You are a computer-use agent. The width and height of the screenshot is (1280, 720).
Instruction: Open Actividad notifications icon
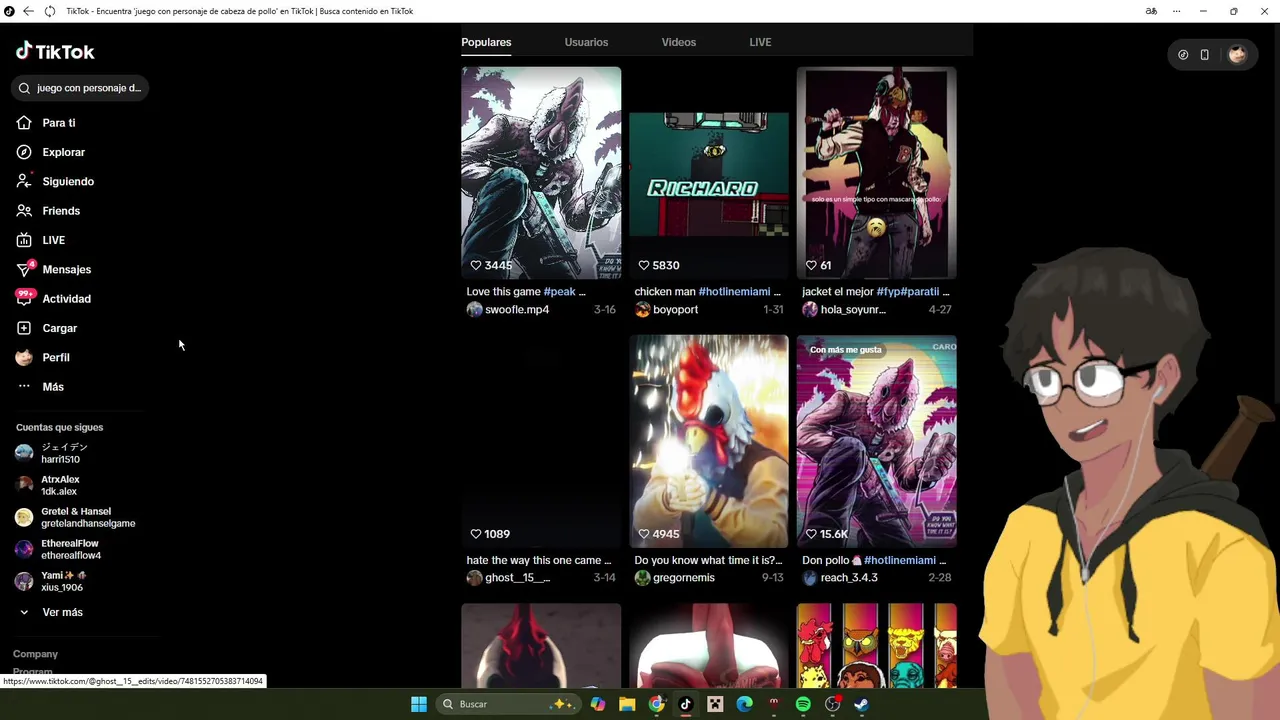tap(24, 298)
